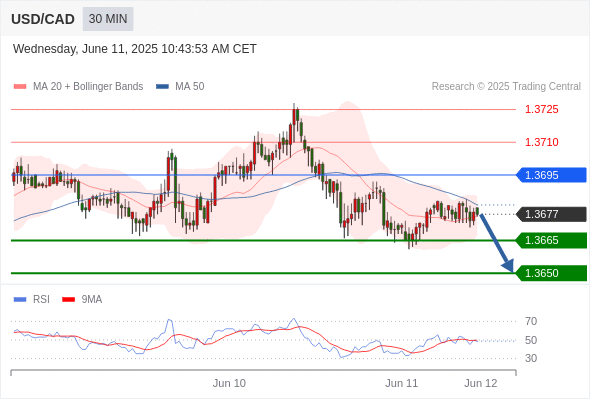Click the red 1.3710 resistance label

pos(541,142)
